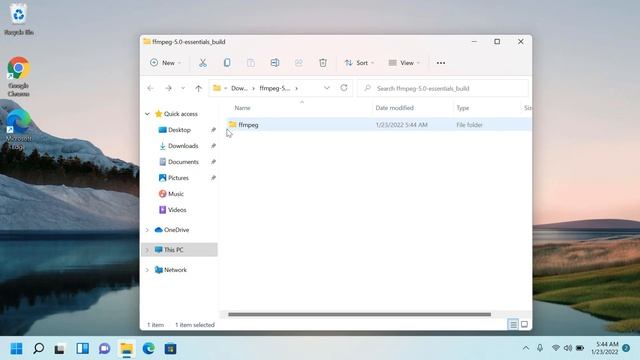Click the Paste icon in toolbar

(251, 63)
